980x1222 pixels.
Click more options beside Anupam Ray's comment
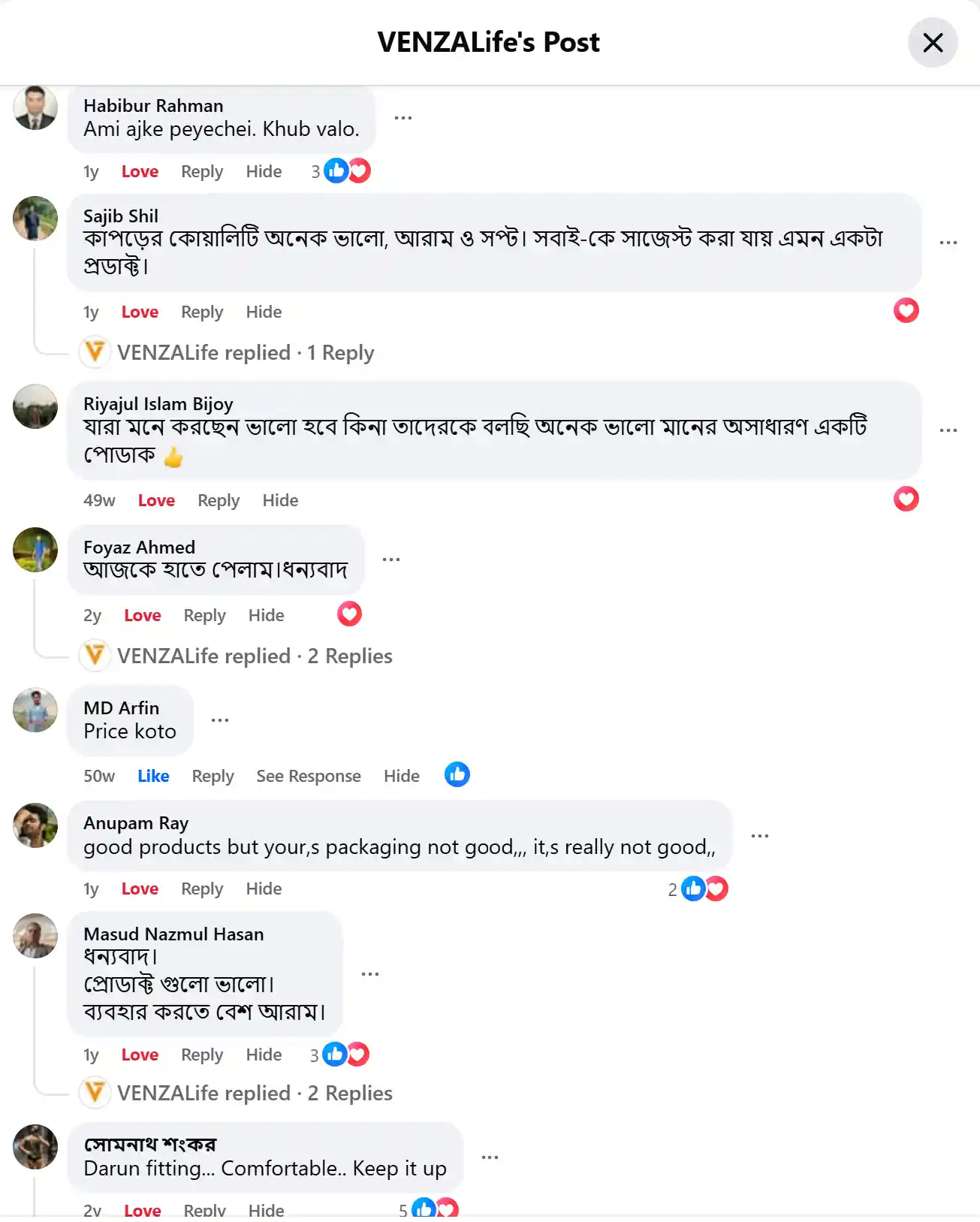click(759, 836)
